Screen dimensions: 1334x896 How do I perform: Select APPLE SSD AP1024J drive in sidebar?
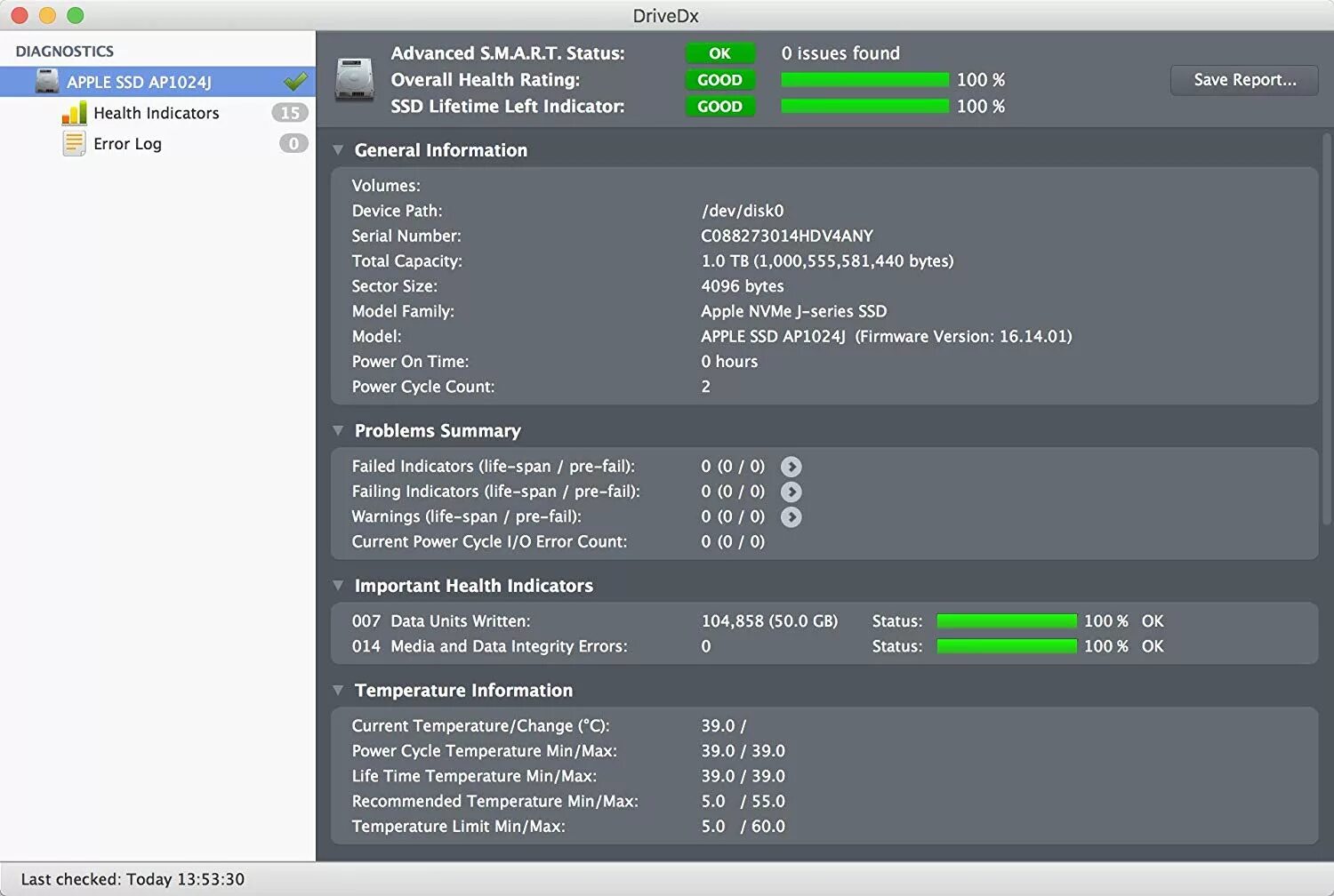(157, 82)
